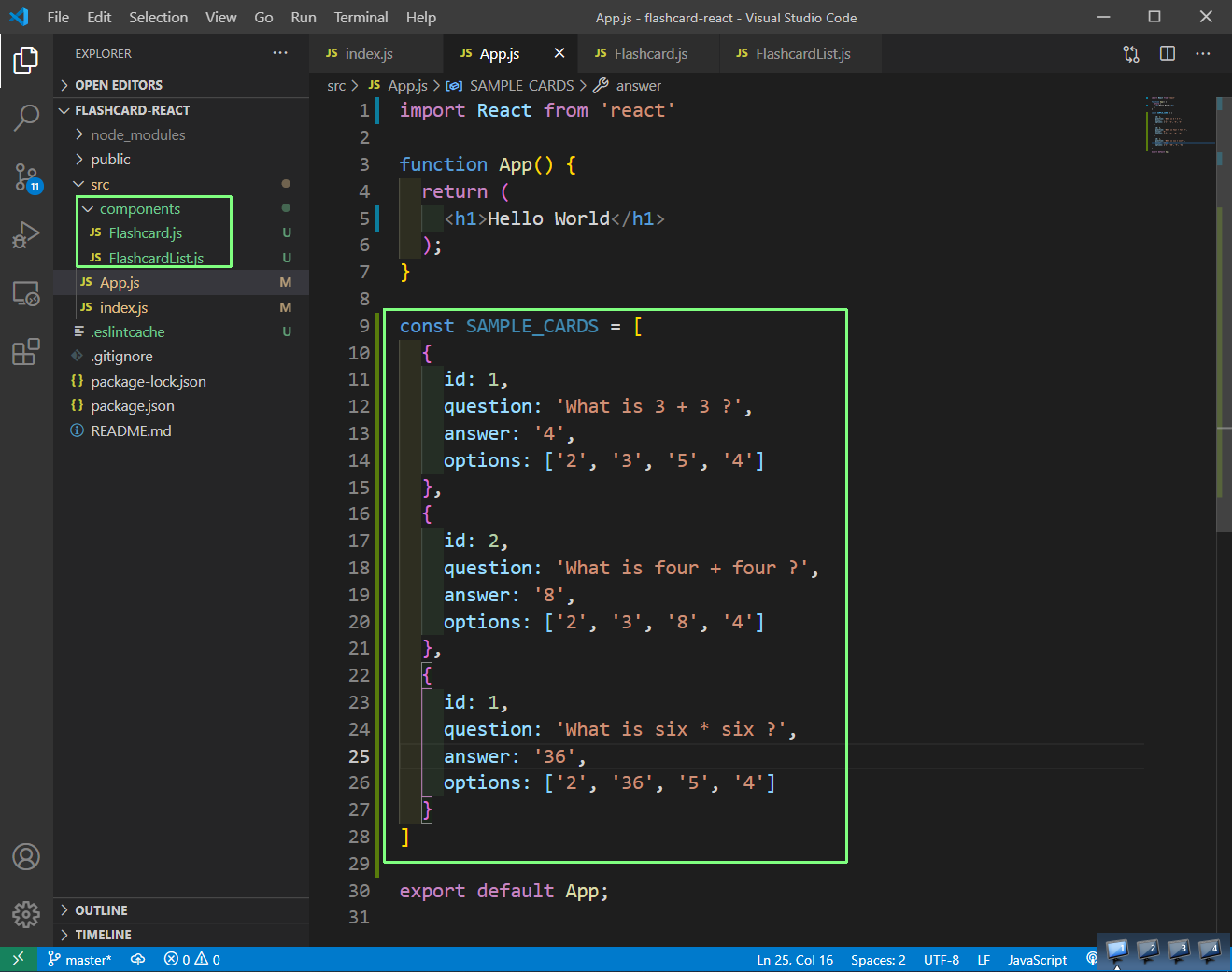
Task: Click the code minimap preview
Action: pos(1180,126)
